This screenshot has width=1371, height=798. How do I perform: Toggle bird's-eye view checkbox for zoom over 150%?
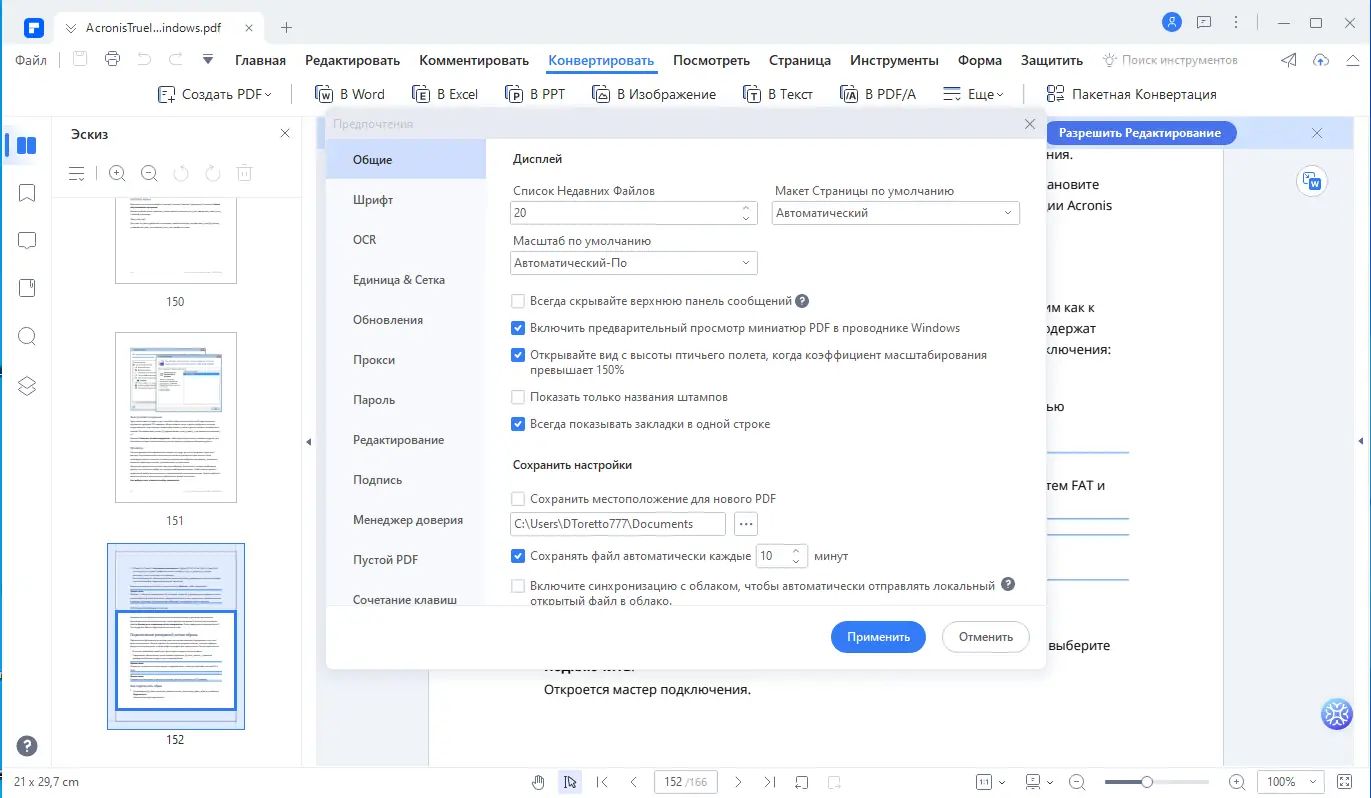pos(518,355)
